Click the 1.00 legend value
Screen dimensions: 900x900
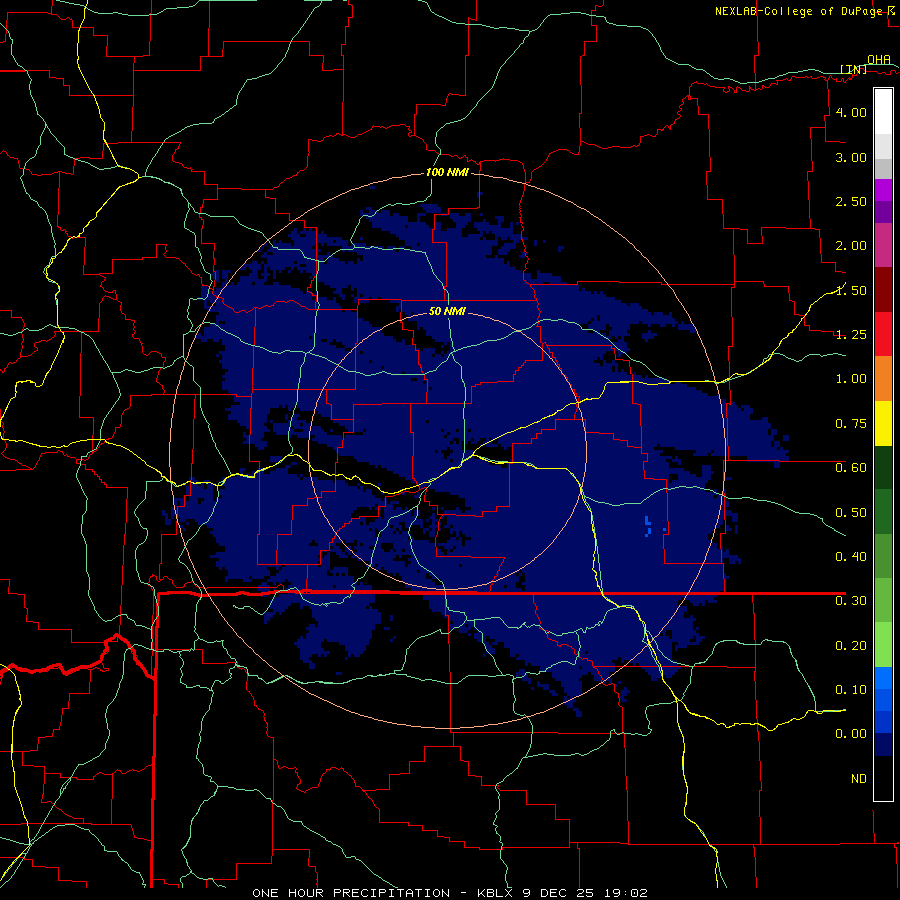click(x=851, y=379)
